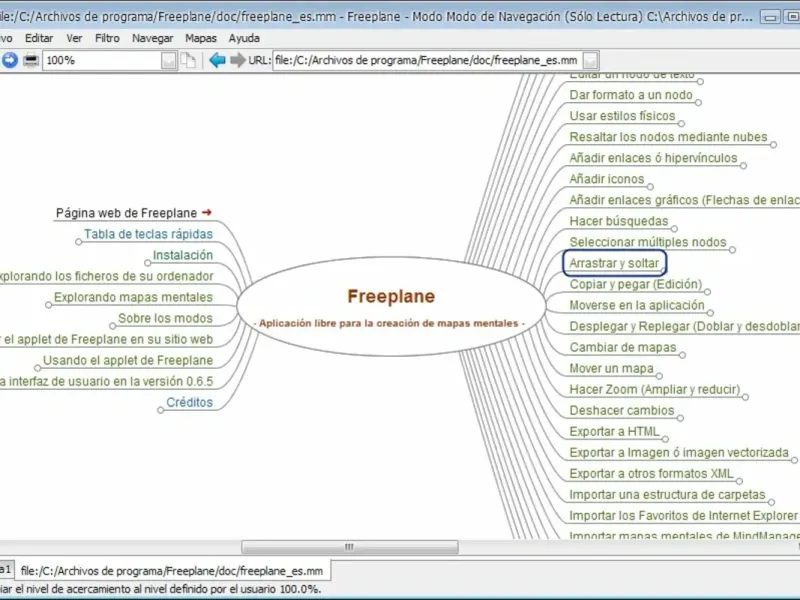
Task: Select the Mover un mapa node
Action: 611,368
